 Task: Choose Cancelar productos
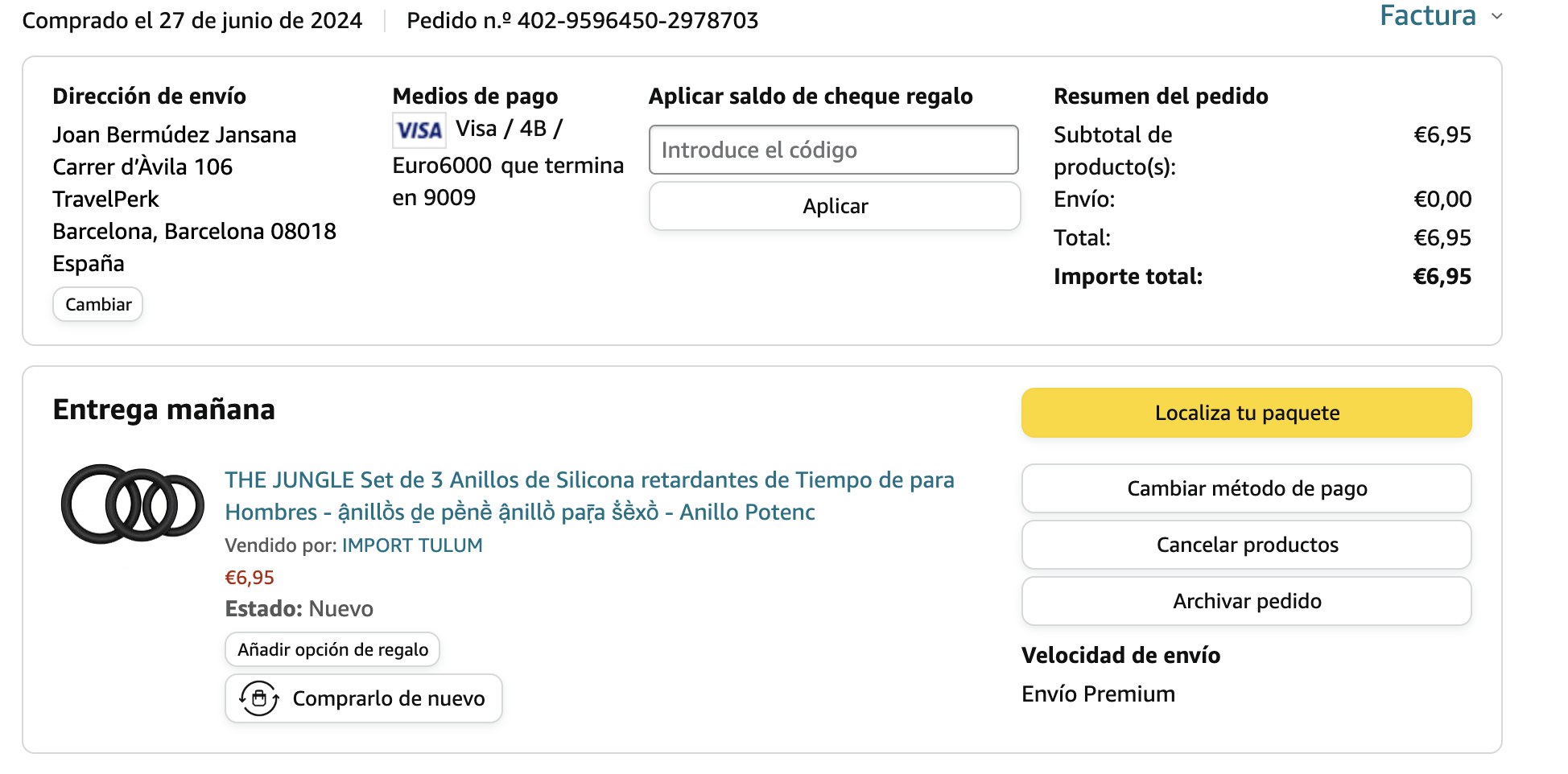pos(1246,545)
